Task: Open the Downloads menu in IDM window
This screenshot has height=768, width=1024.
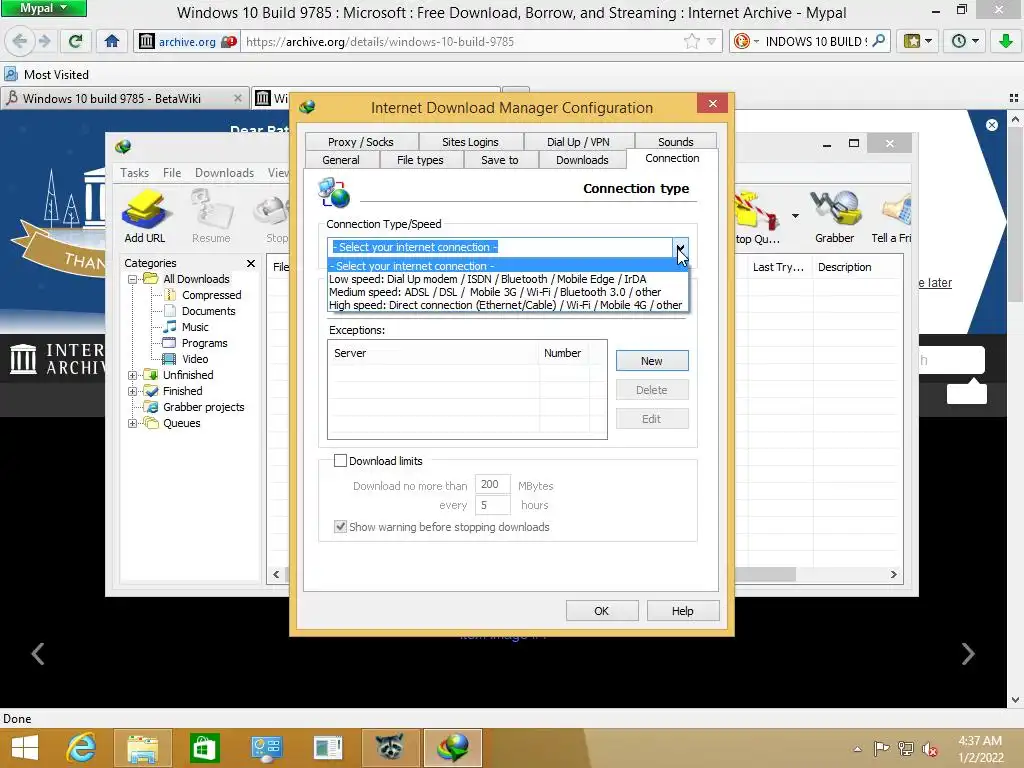Action: tap(224, 173)
